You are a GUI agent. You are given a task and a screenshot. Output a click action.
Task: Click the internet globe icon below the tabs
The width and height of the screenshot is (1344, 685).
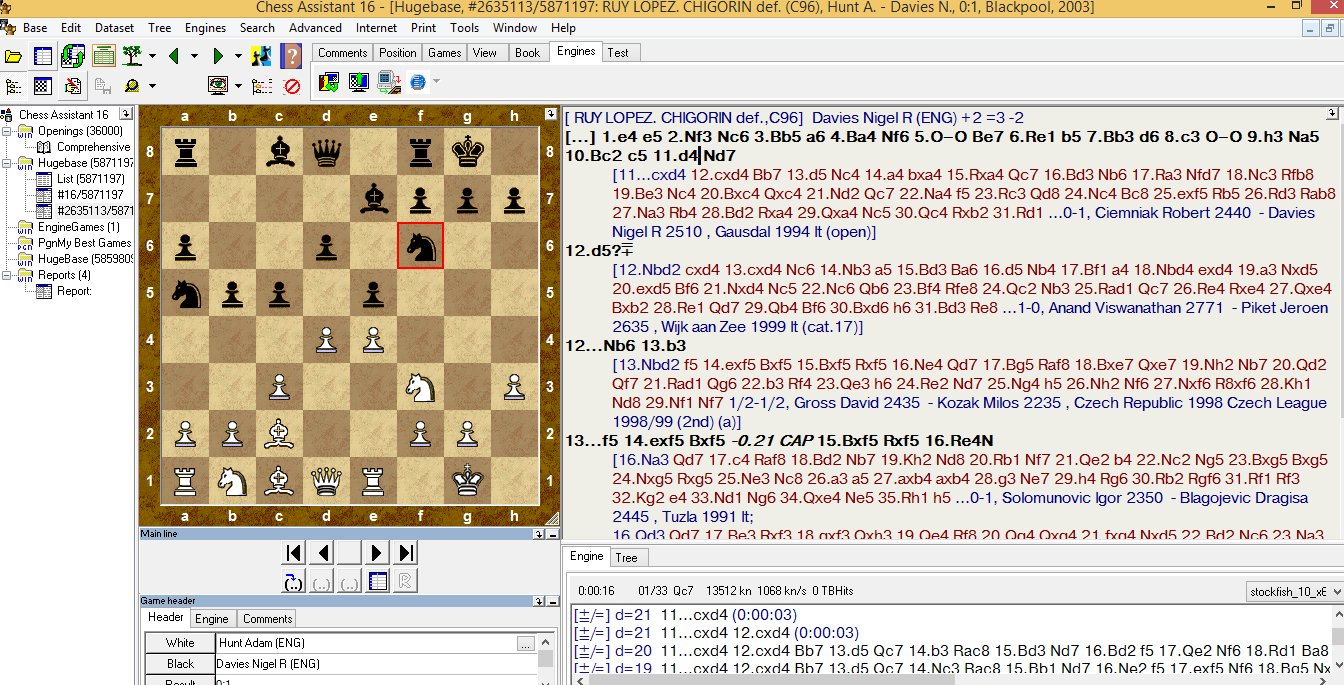click(x=418, y=82)
